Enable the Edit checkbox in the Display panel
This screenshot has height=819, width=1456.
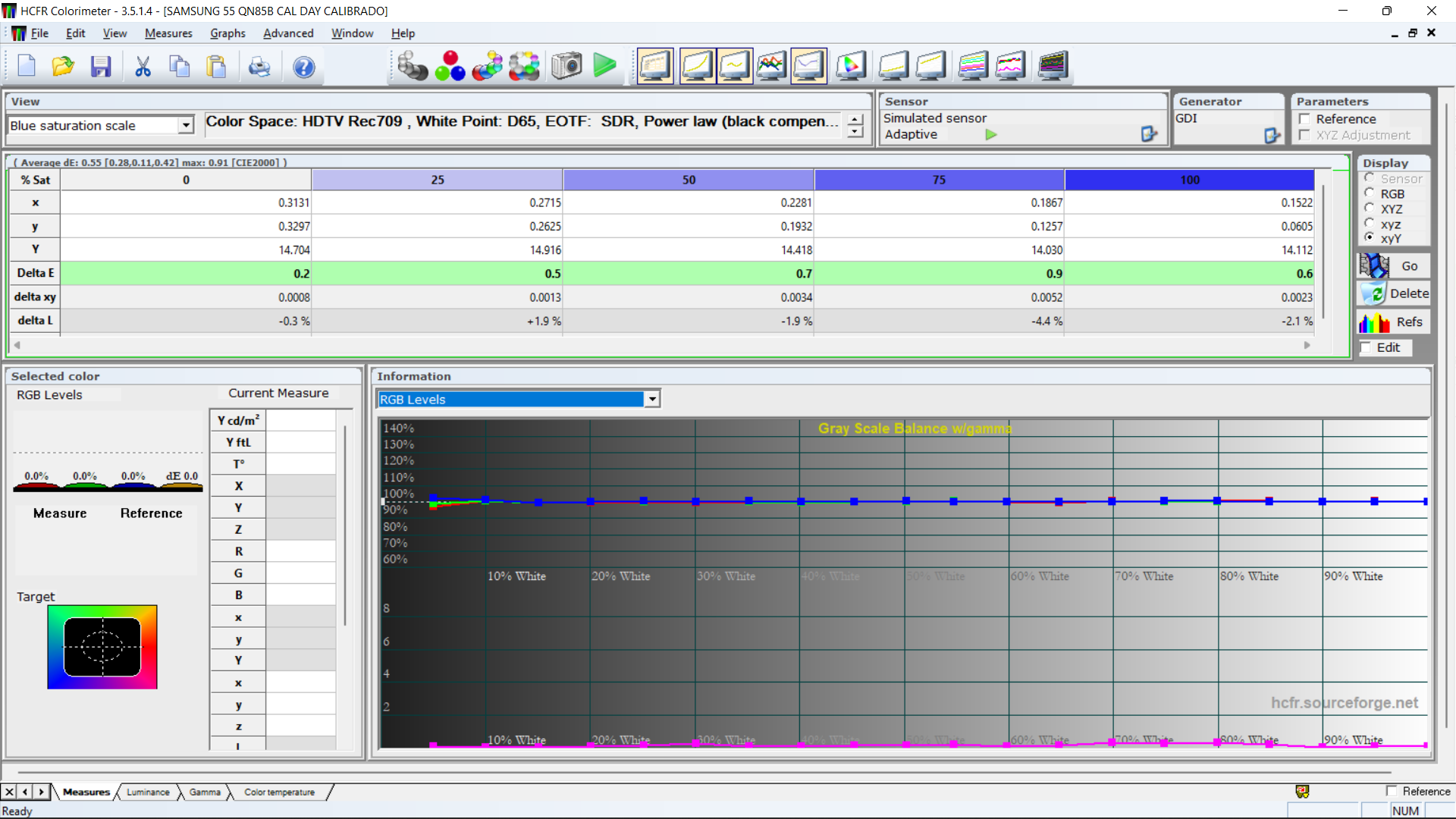[1367, 347]
